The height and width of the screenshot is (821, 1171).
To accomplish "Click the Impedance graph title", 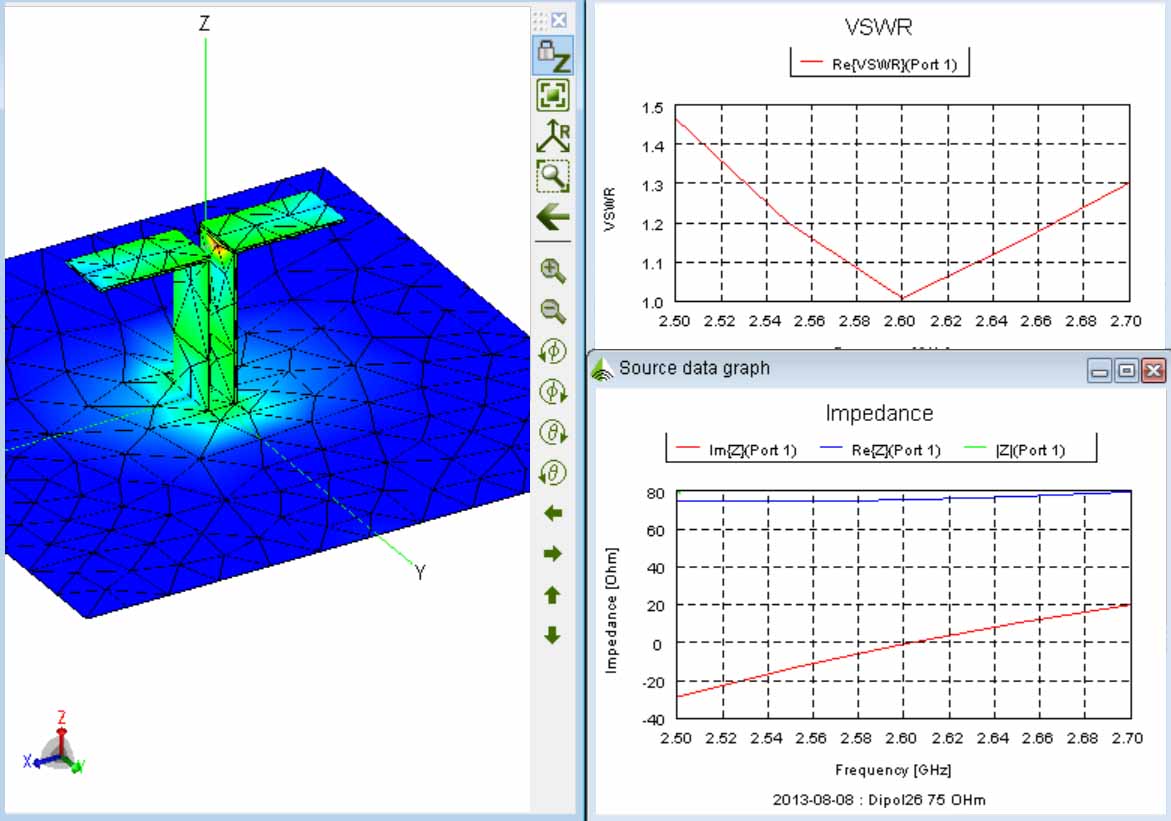I will point(879,413).
